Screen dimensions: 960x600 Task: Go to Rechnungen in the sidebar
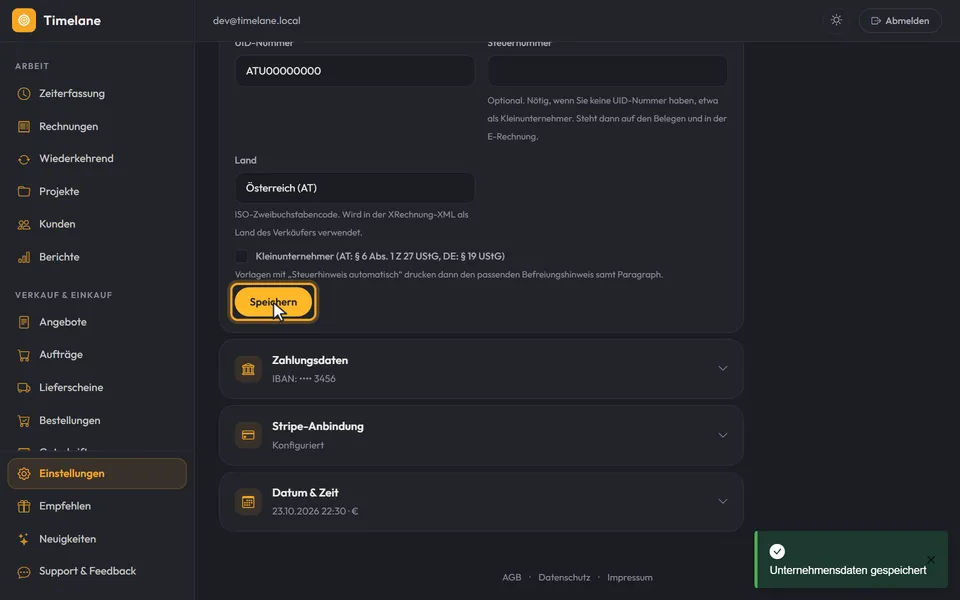point(97,127)
